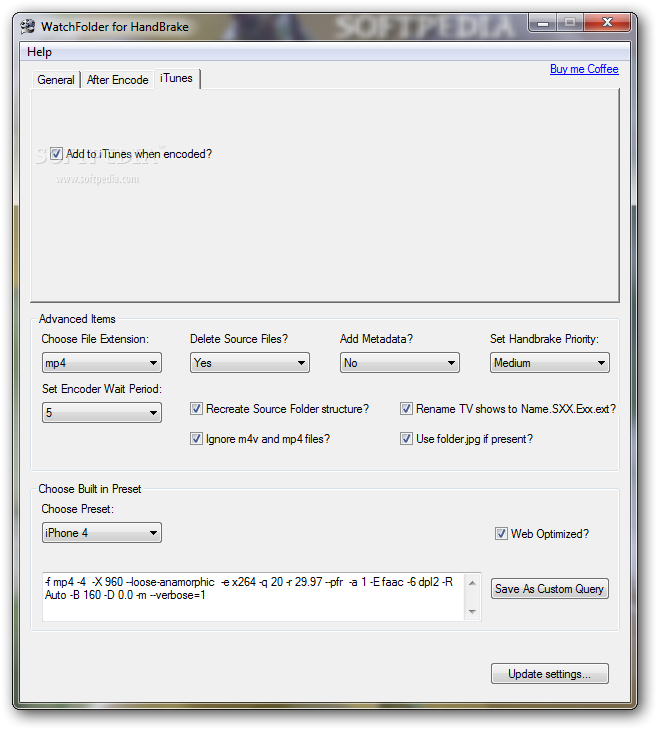This screenshot has width=658, height=730.
Task: Open the Choose File Extension dropdown
Action: [102, 363]
